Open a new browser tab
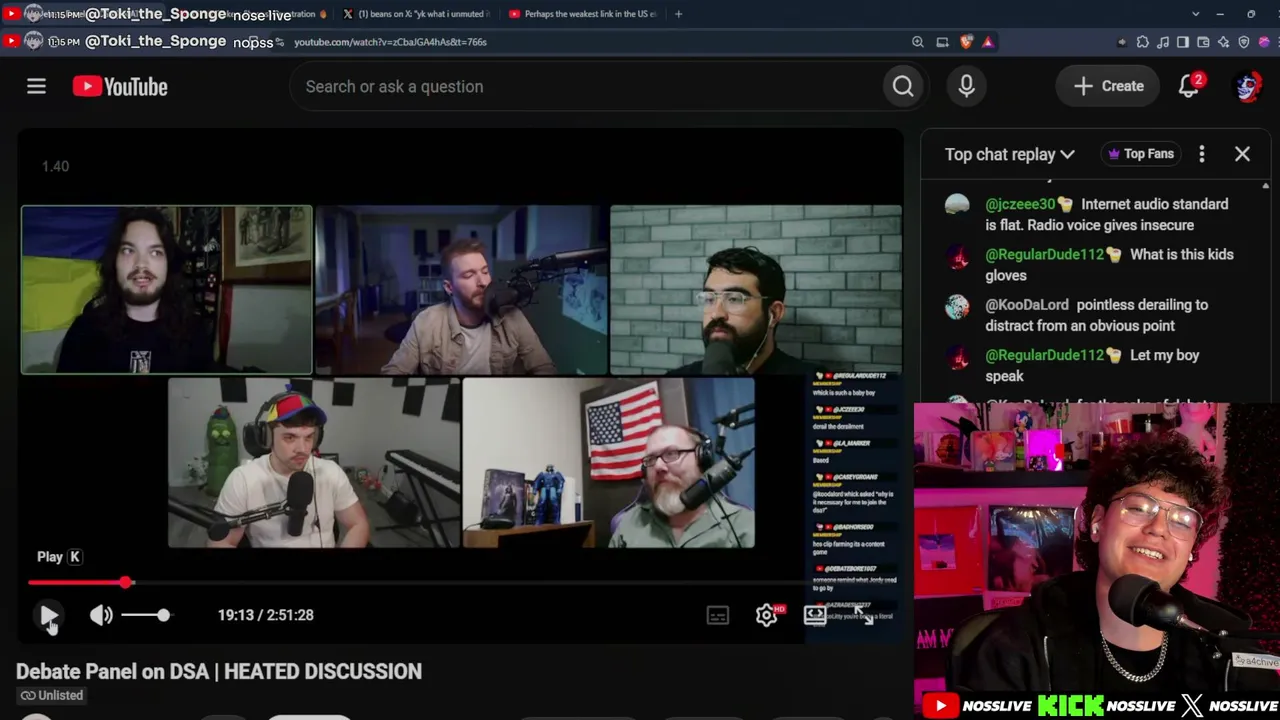Viewport: 1280px width, 720px height. pos(678,14)
